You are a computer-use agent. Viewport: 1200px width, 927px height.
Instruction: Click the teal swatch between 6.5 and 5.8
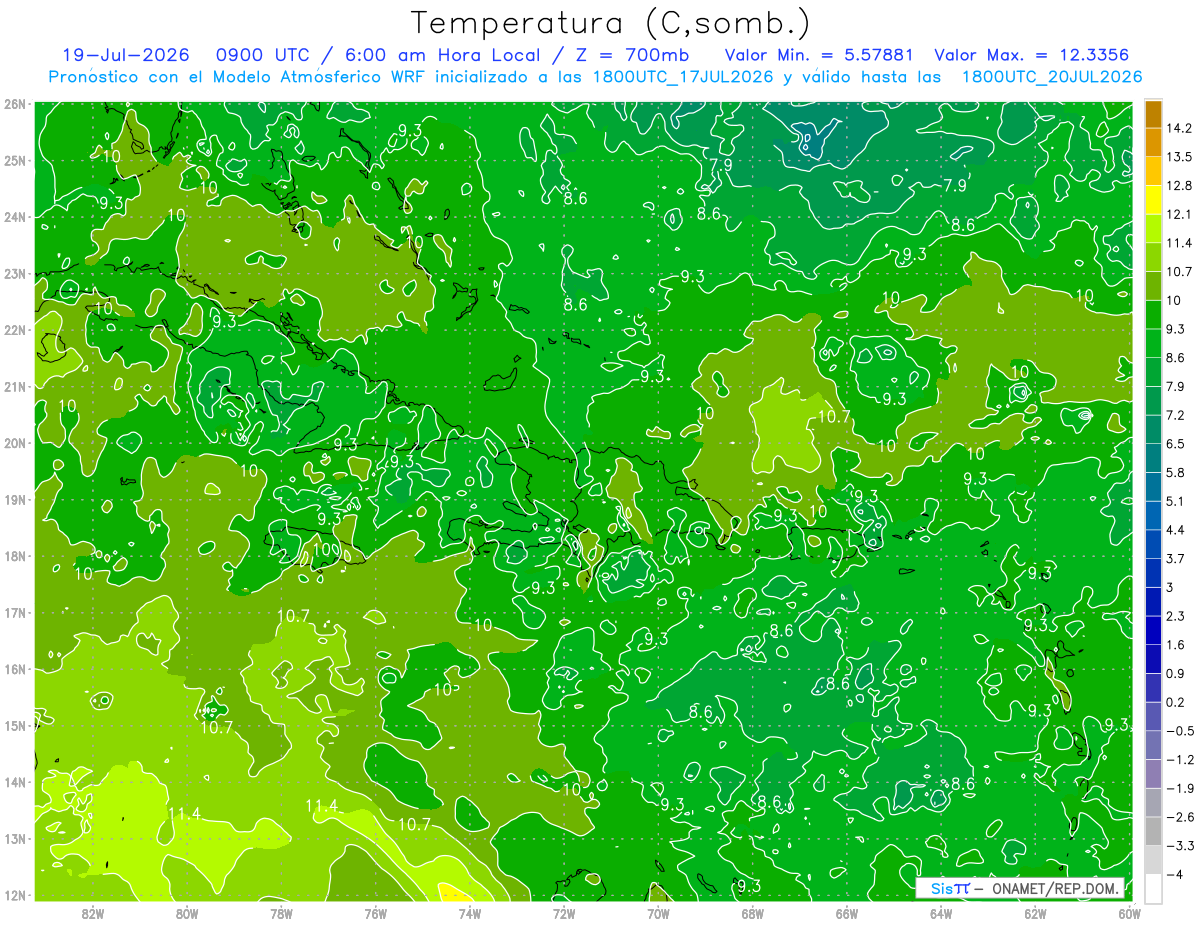[x=1153, y=458]
